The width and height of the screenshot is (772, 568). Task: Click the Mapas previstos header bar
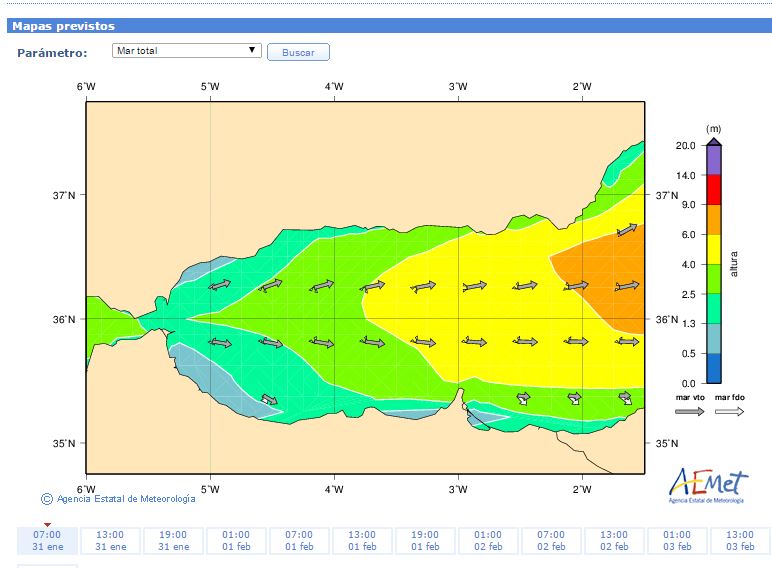(x=386, y=26)
